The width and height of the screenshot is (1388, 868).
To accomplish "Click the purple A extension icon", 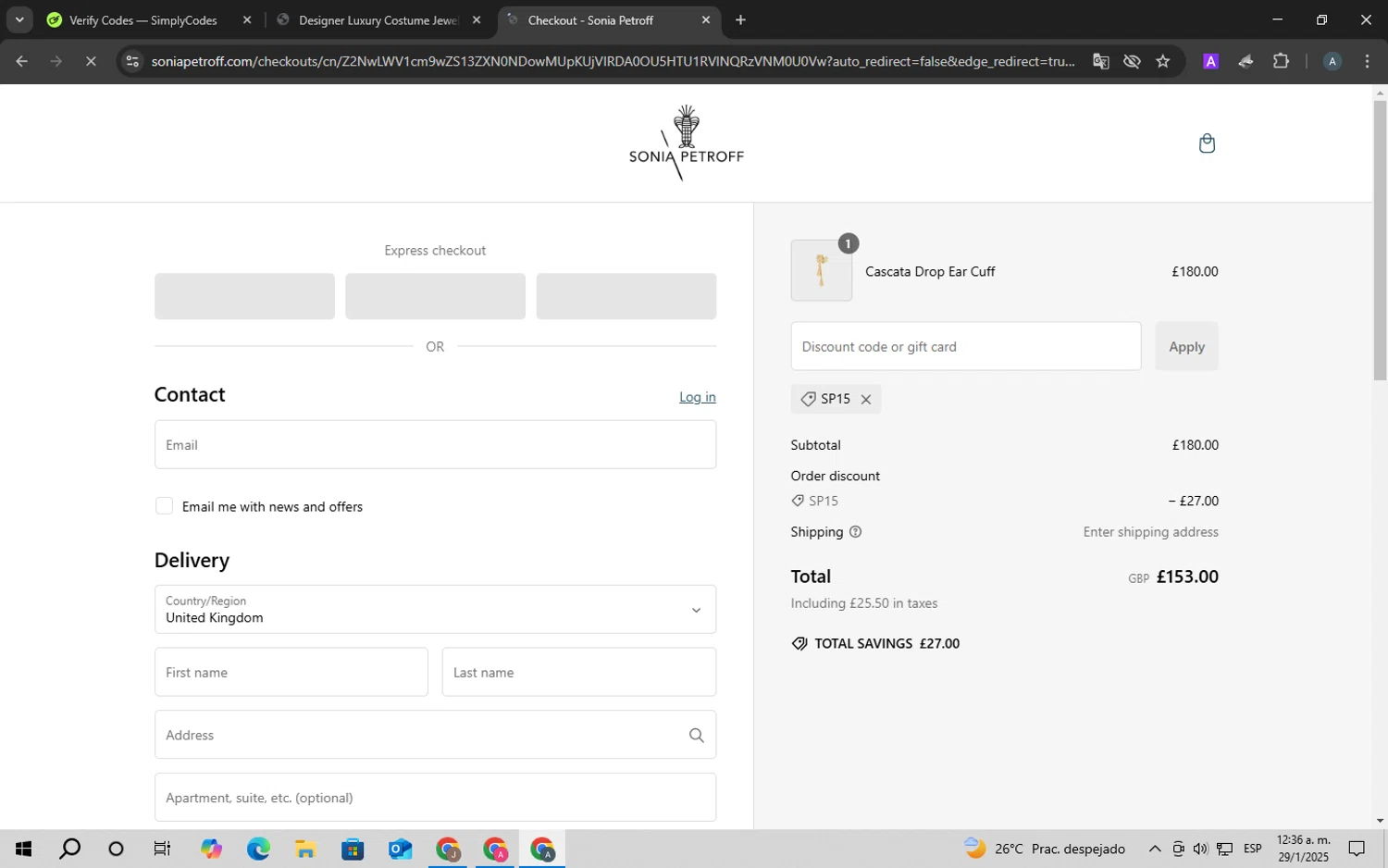I will pyautogui.click(x=1210, y=61).
